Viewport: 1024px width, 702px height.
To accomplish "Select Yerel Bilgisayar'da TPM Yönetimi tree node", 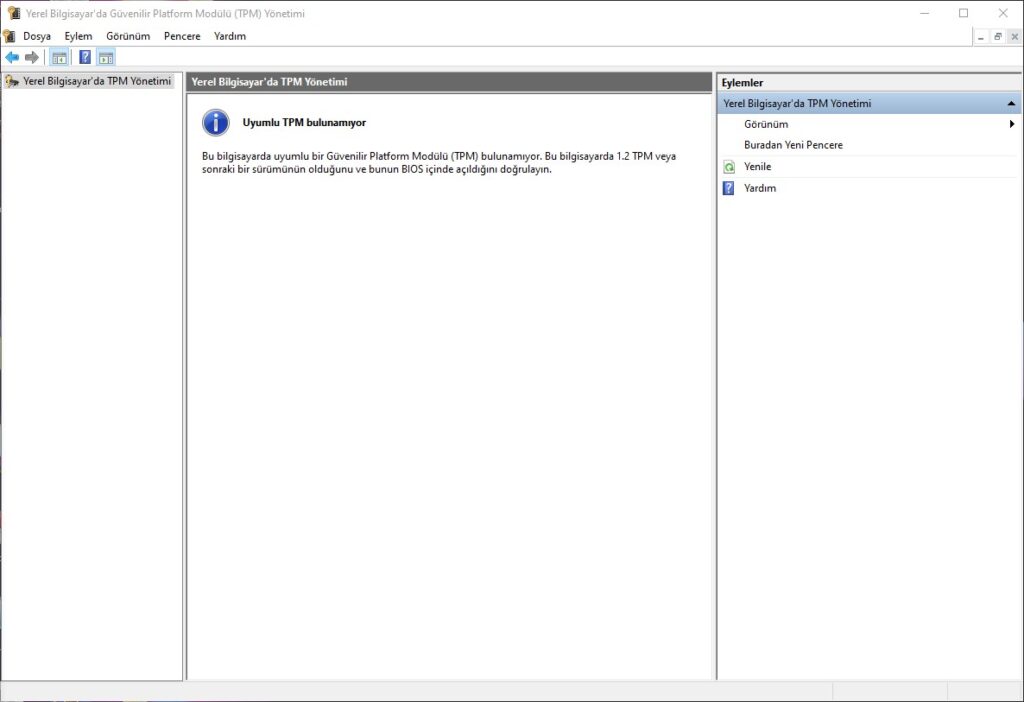I will [96, 81].
